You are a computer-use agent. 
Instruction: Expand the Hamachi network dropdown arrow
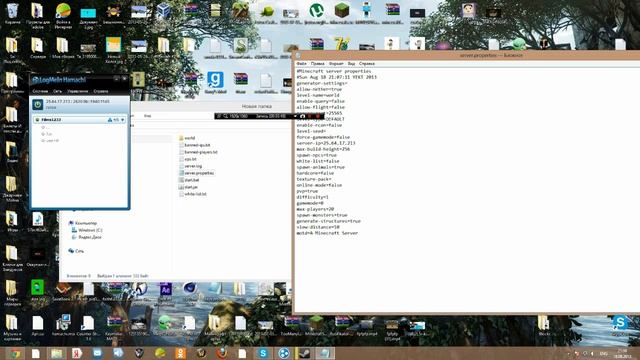click(122, 120)
